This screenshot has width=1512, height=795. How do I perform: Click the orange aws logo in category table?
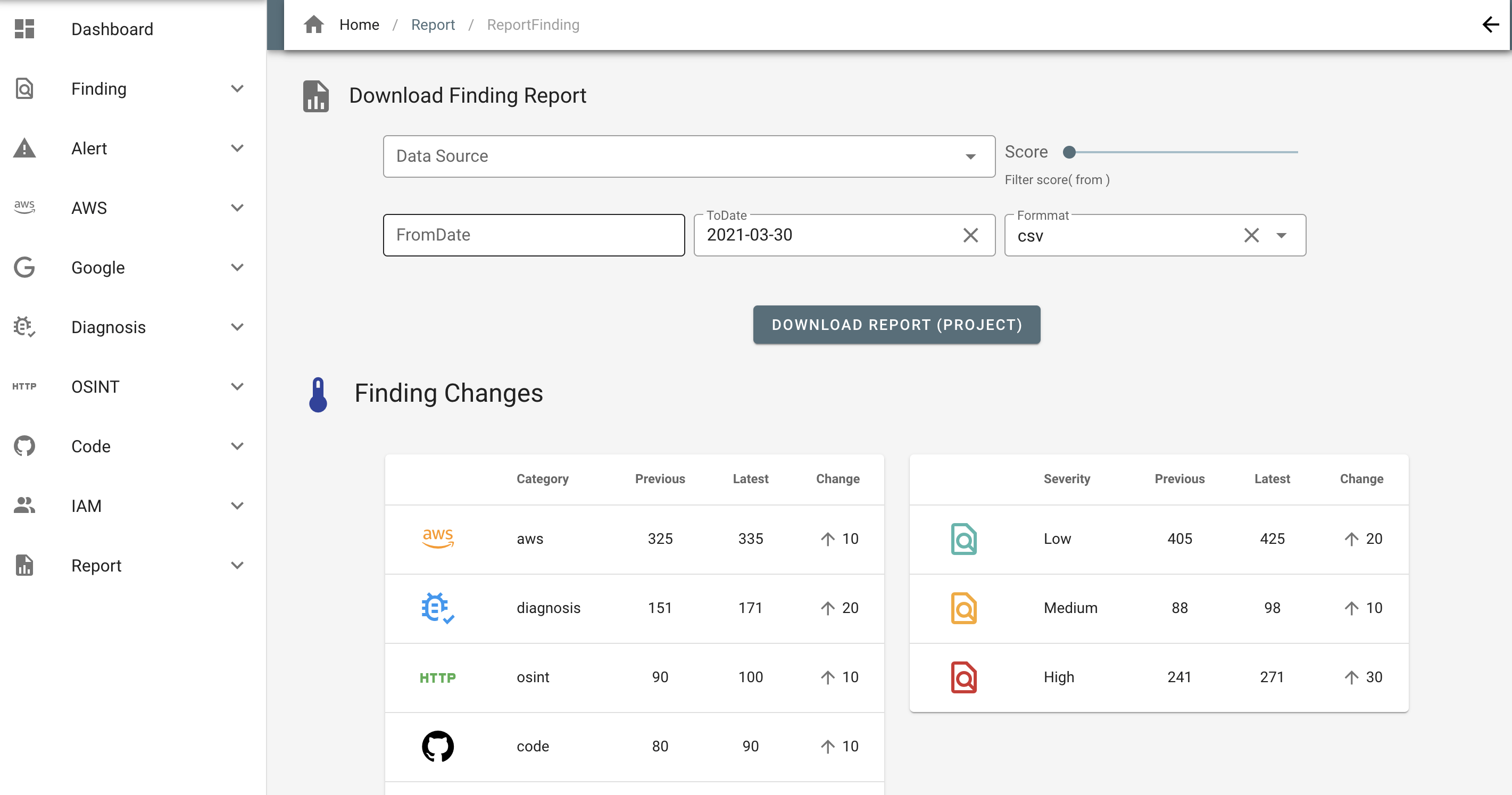point(438,539)
